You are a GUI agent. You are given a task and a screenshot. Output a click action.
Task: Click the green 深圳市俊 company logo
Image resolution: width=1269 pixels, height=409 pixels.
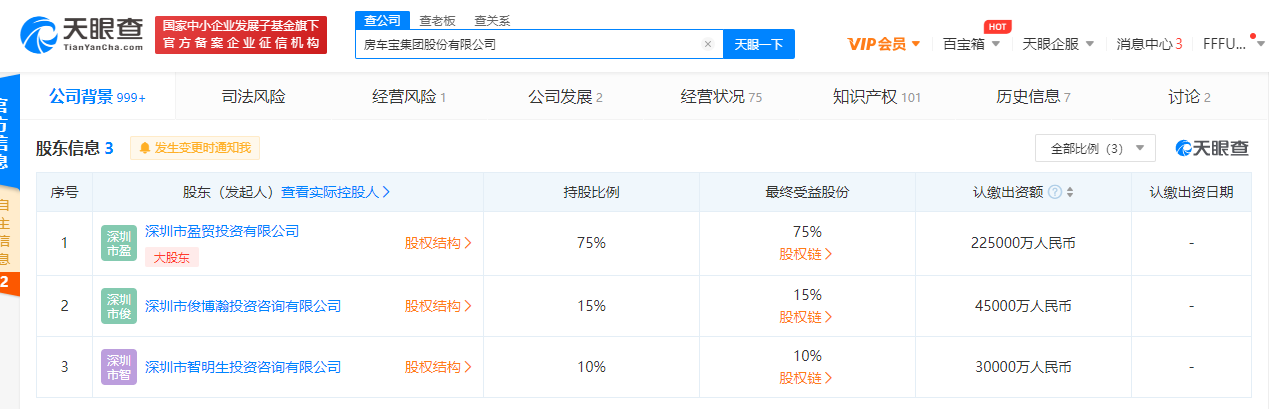(x=119, y=306)
